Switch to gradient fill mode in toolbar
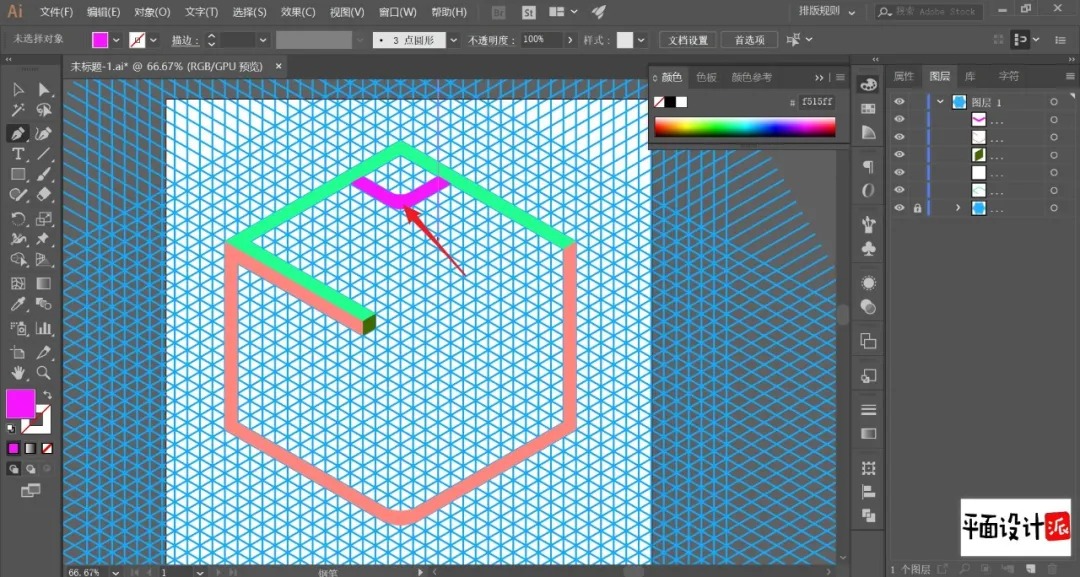1080x577 pixels. [x=30, y=448]
